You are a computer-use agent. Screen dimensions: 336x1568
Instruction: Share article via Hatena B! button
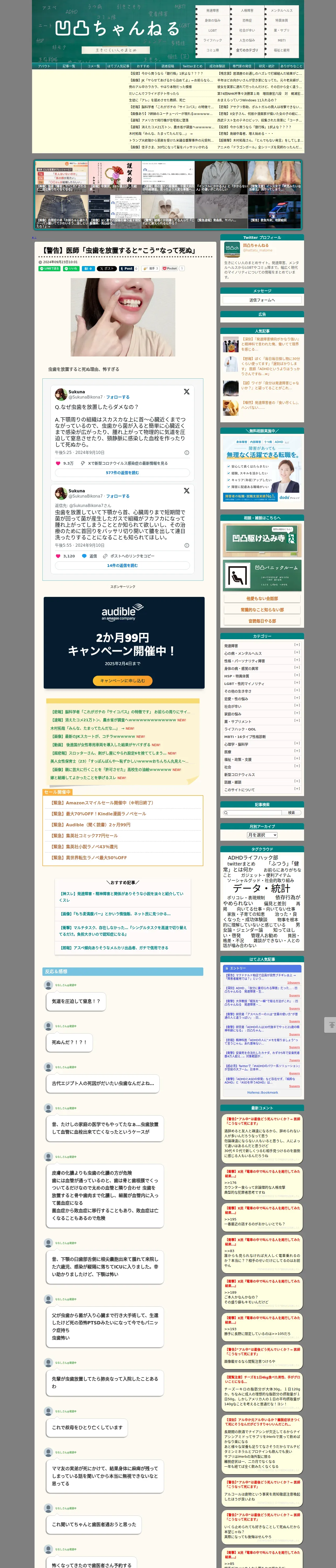point(88,268)
